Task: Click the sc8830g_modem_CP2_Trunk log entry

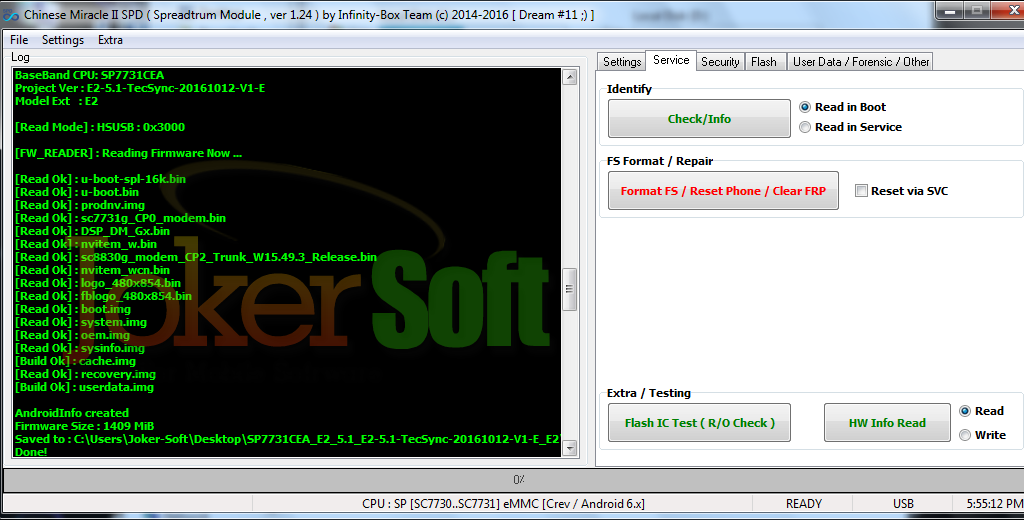Action: coord(195,257)
